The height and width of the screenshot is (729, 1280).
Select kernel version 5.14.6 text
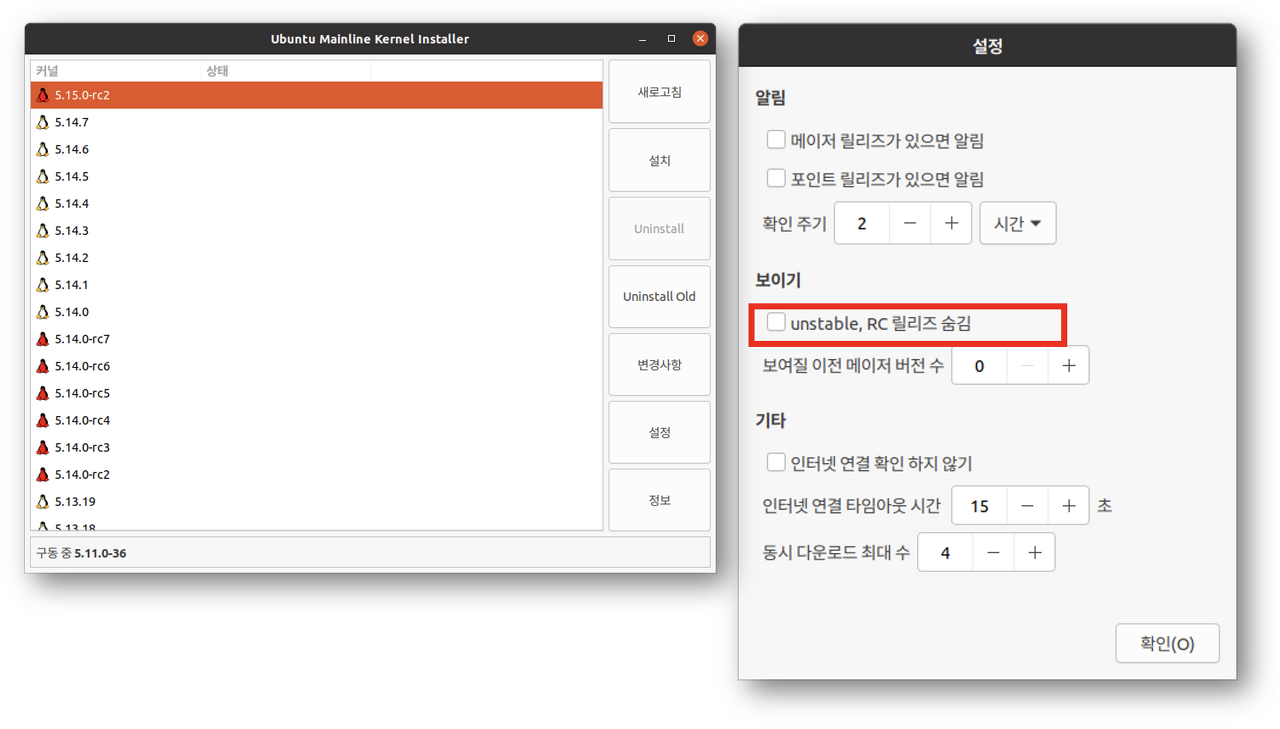tap(71, 149)
